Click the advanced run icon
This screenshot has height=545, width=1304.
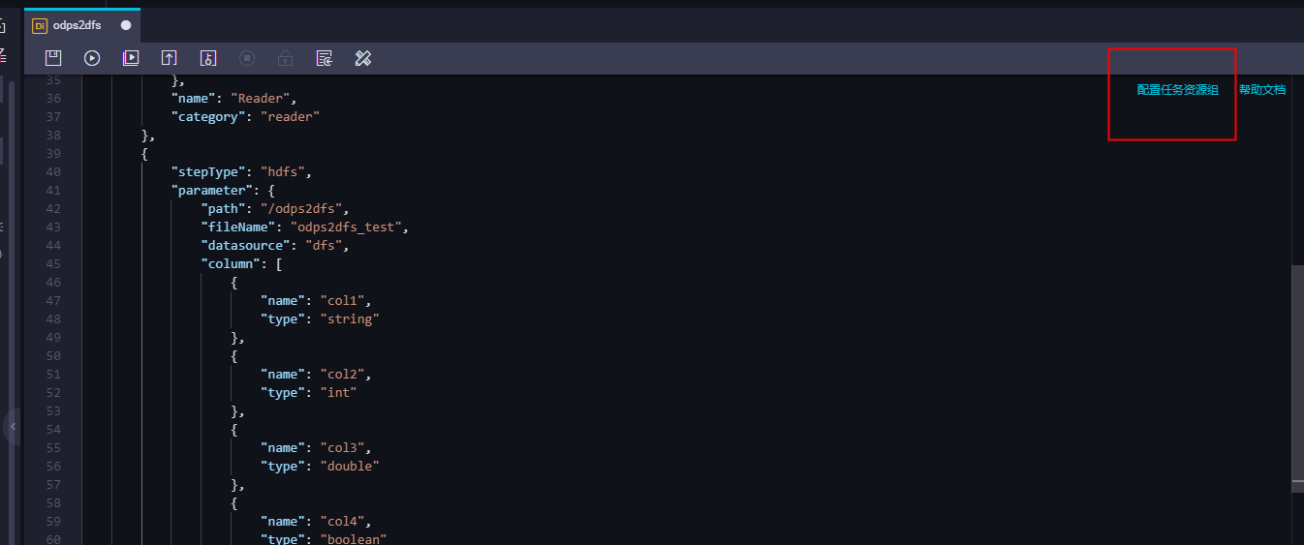click(x=131, y=58)
